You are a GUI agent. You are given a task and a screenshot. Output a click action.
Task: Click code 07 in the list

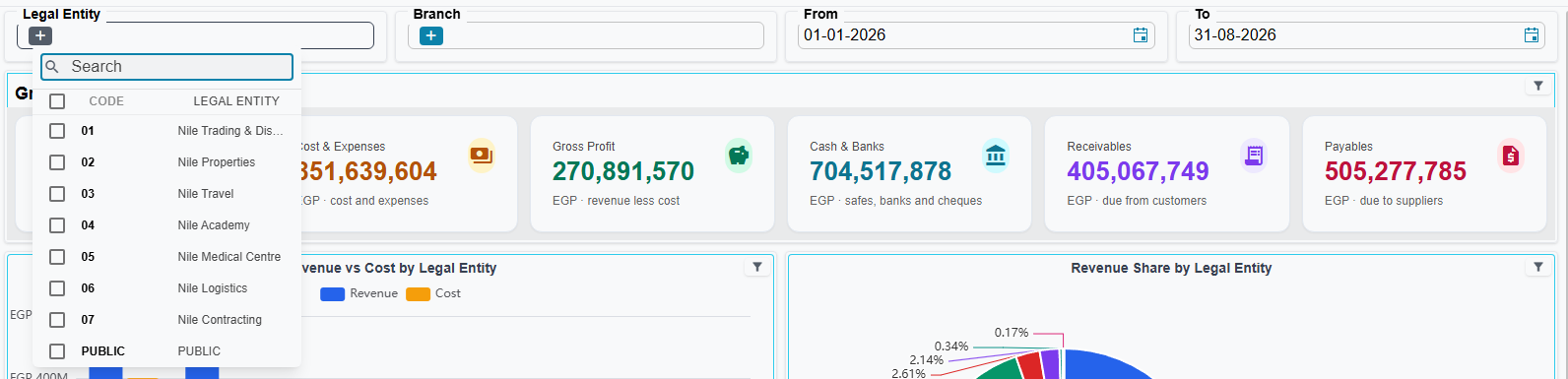point(88,320)
